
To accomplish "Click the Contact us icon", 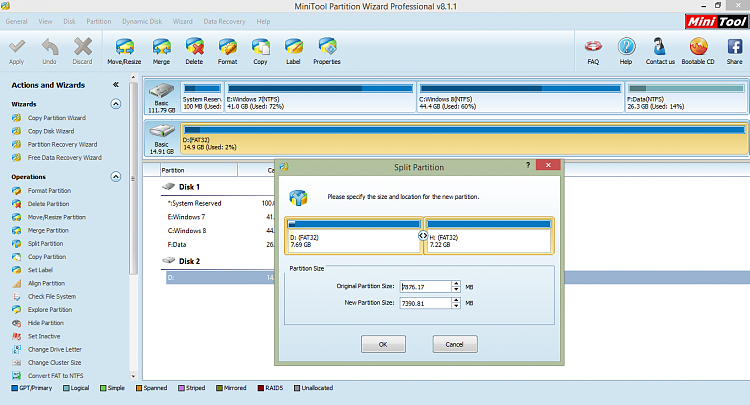I will point(660,47).
